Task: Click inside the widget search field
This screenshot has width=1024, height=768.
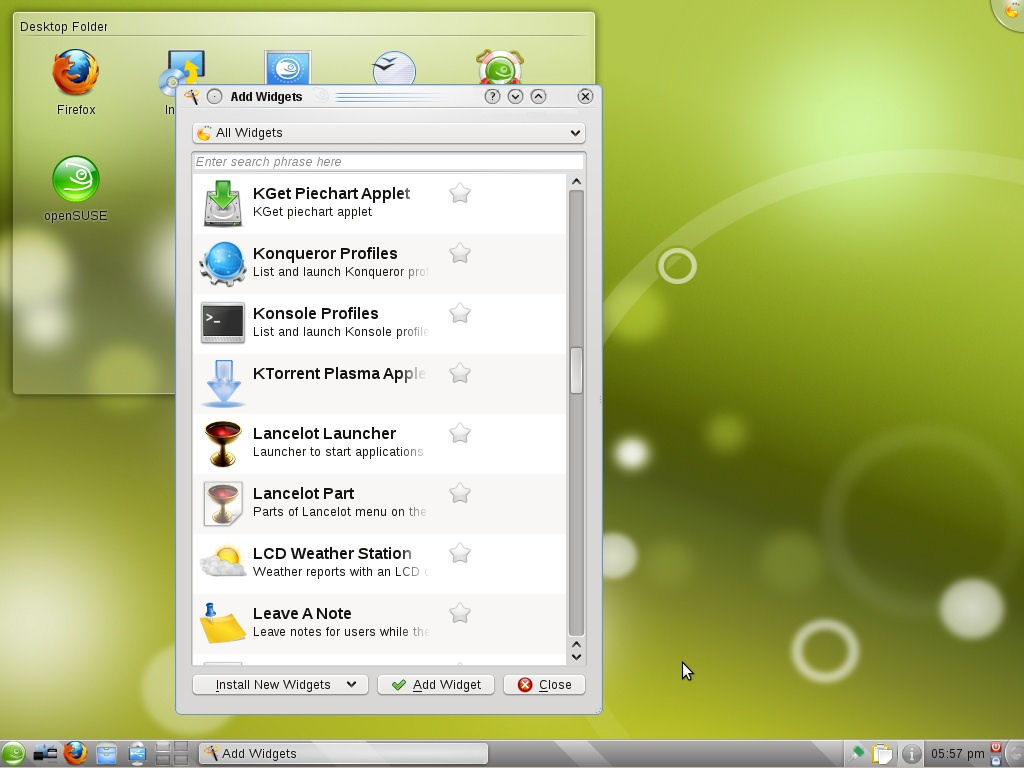Action: coord(388,161)
